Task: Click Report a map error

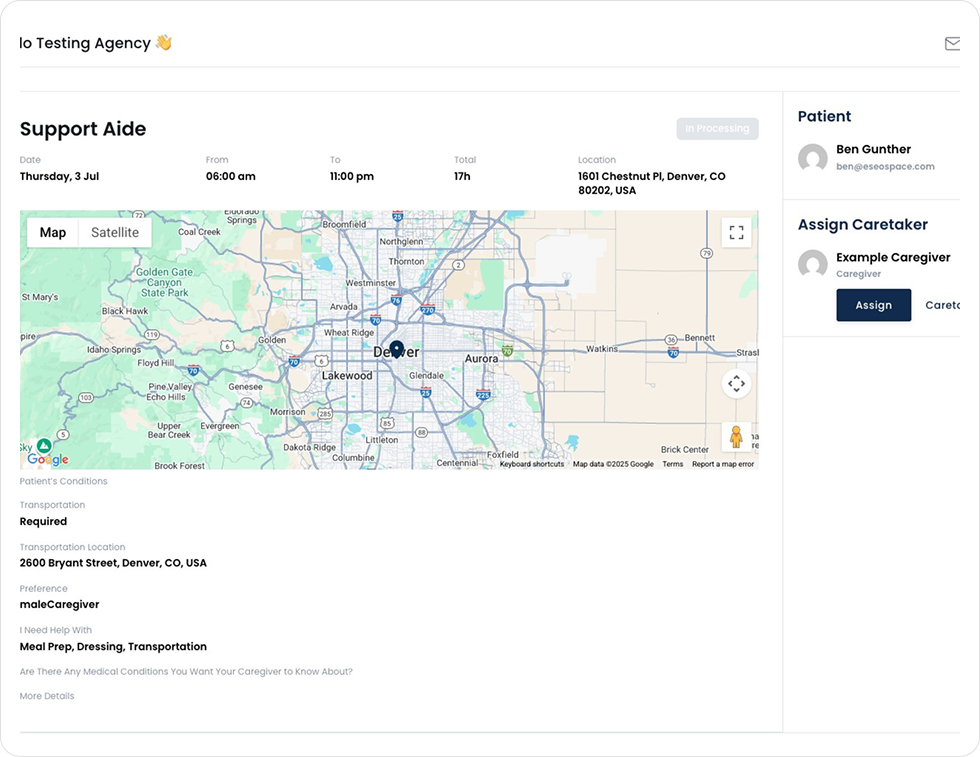Action: coord(722,464)
